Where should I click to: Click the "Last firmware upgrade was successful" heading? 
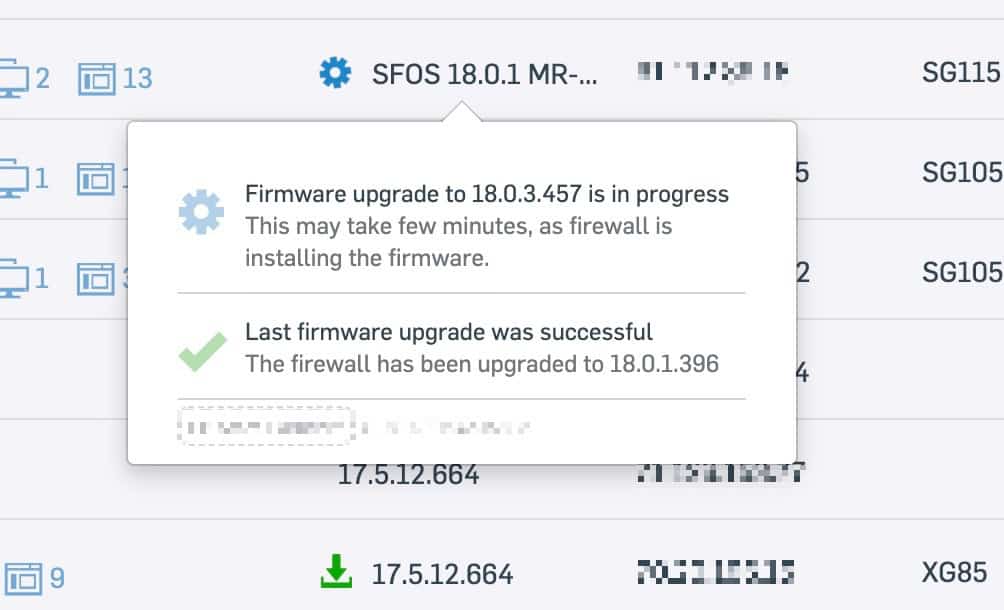point(449,331)
